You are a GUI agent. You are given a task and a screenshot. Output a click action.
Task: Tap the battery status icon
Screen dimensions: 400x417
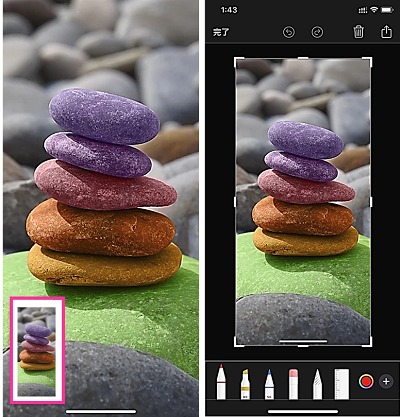click(x=387, y=10)
